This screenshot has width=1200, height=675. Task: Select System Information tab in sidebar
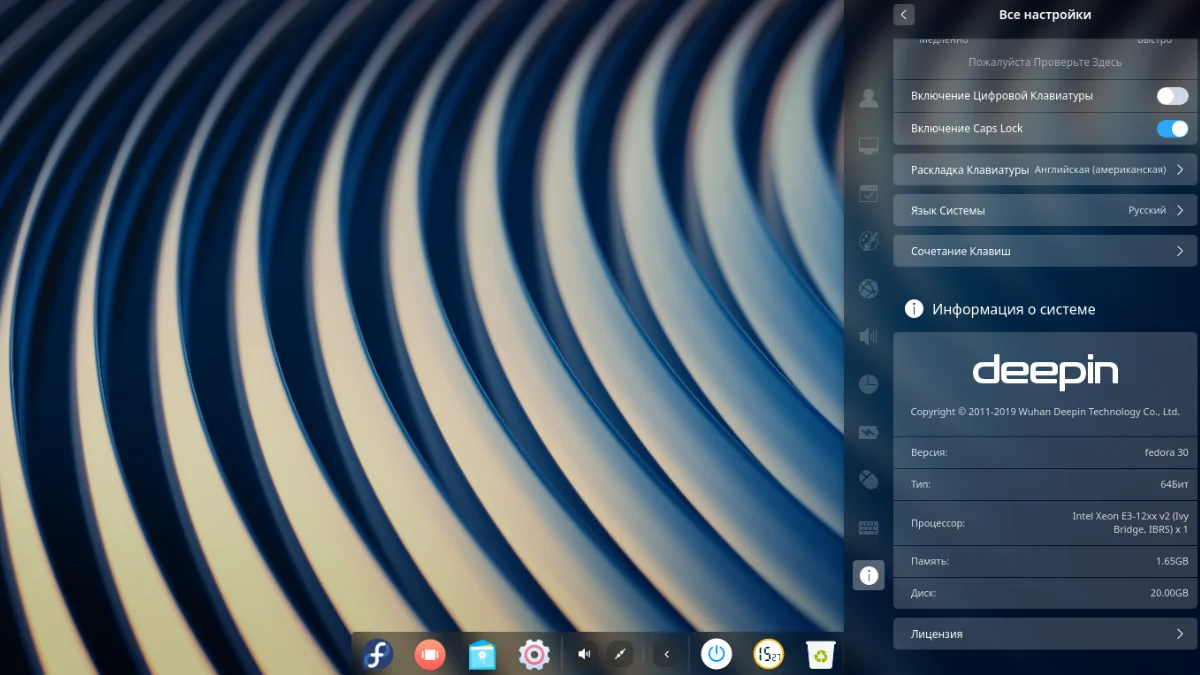[868, 575]
